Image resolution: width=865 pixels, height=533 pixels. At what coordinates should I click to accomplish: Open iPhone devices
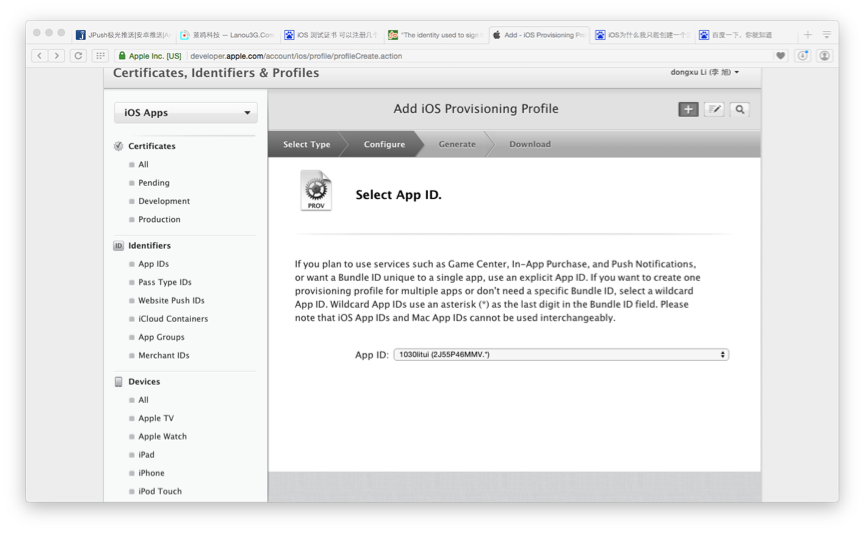pos(151,473)
